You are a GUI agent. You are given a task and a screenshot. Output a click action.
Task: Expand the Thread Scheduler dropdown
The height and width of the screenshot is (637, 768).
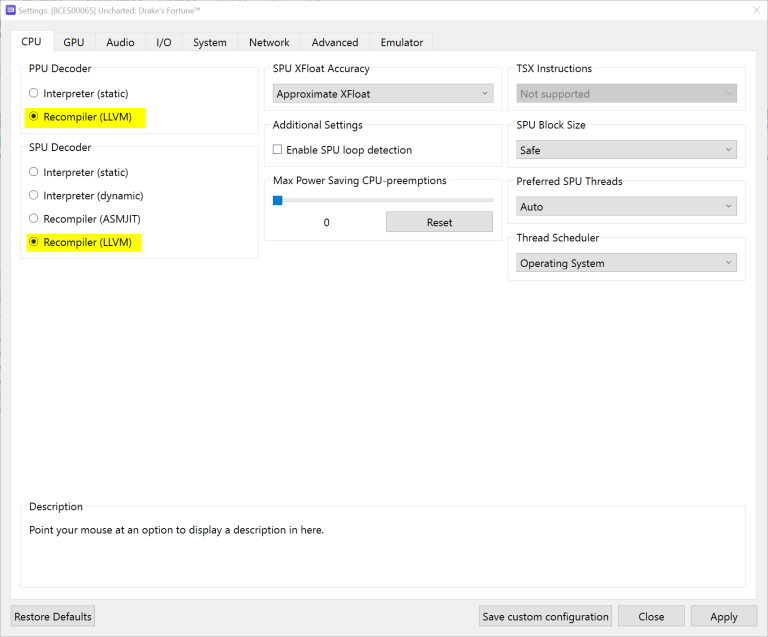(627, 264)
